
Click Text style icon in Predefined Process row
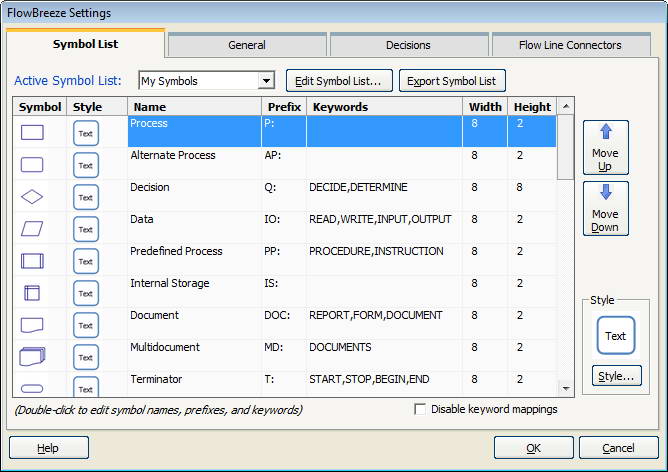[86, 261]
